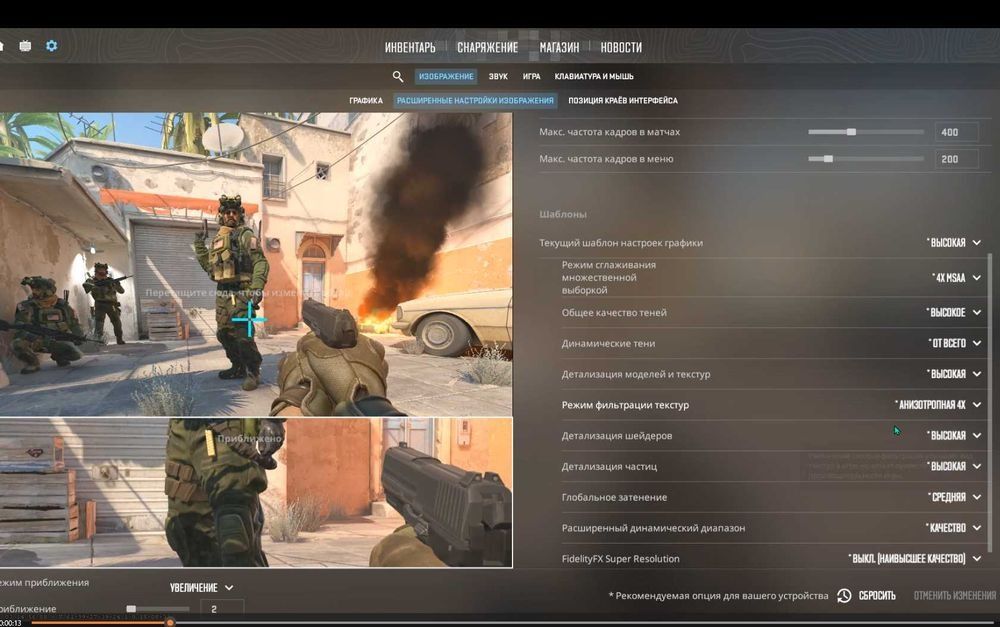Open Детализация моделей и текстур dropdown
This screenshot has height=627, width=1000.
coord(953,374)
